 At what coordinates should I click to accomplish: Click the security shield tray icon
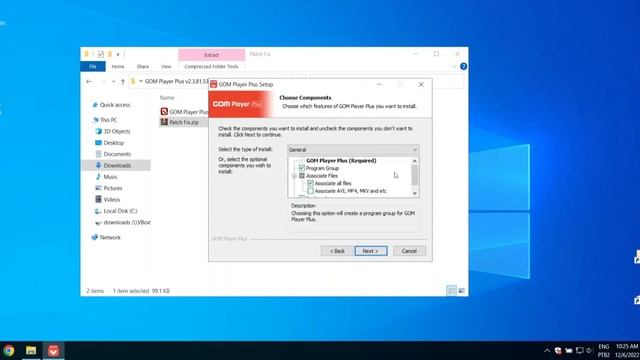[558, 351]
